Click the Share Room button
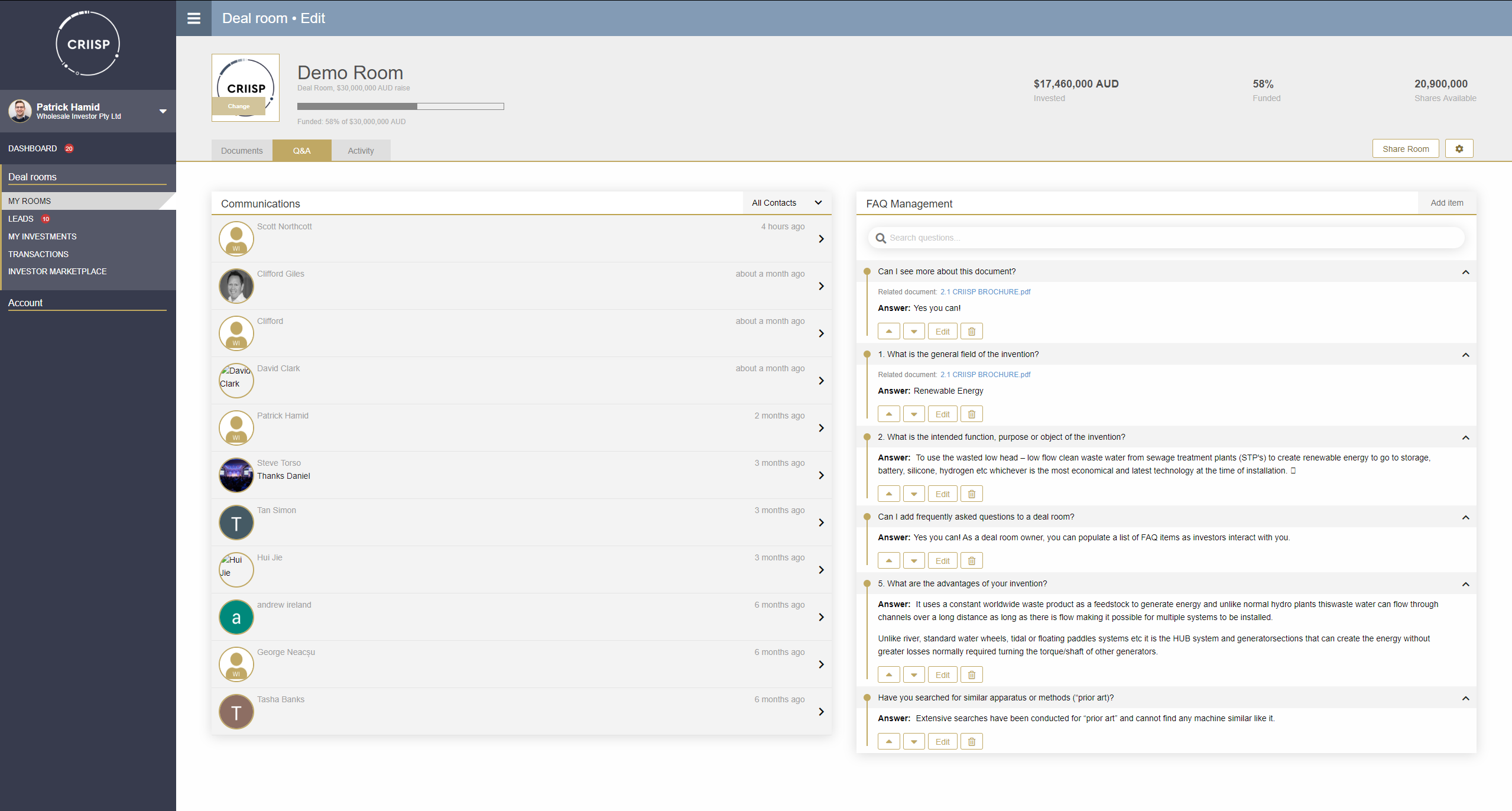 [x=1405, y=149]
